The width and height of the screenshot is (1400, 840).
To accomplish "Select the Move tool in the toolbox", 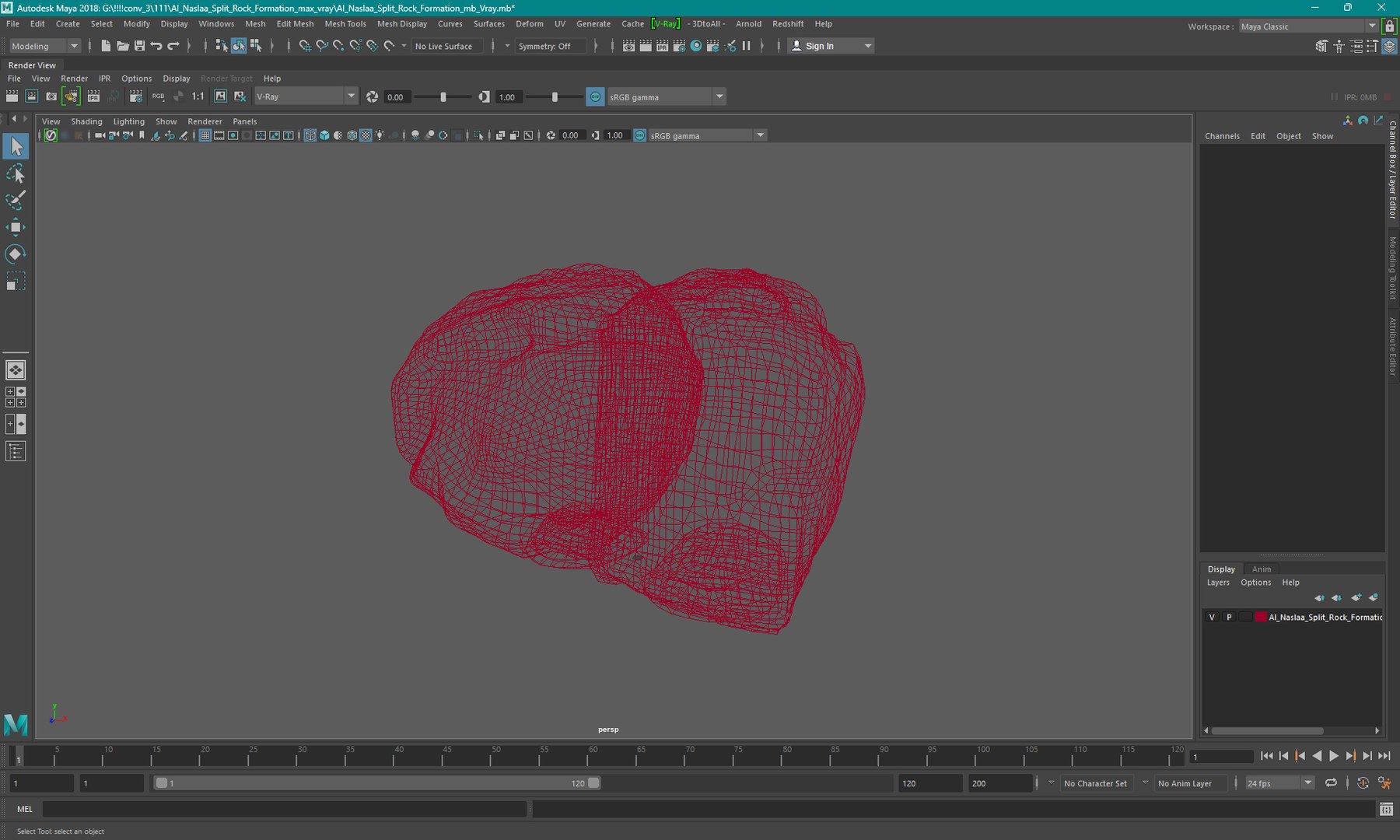I will click(x=15, y=227).
